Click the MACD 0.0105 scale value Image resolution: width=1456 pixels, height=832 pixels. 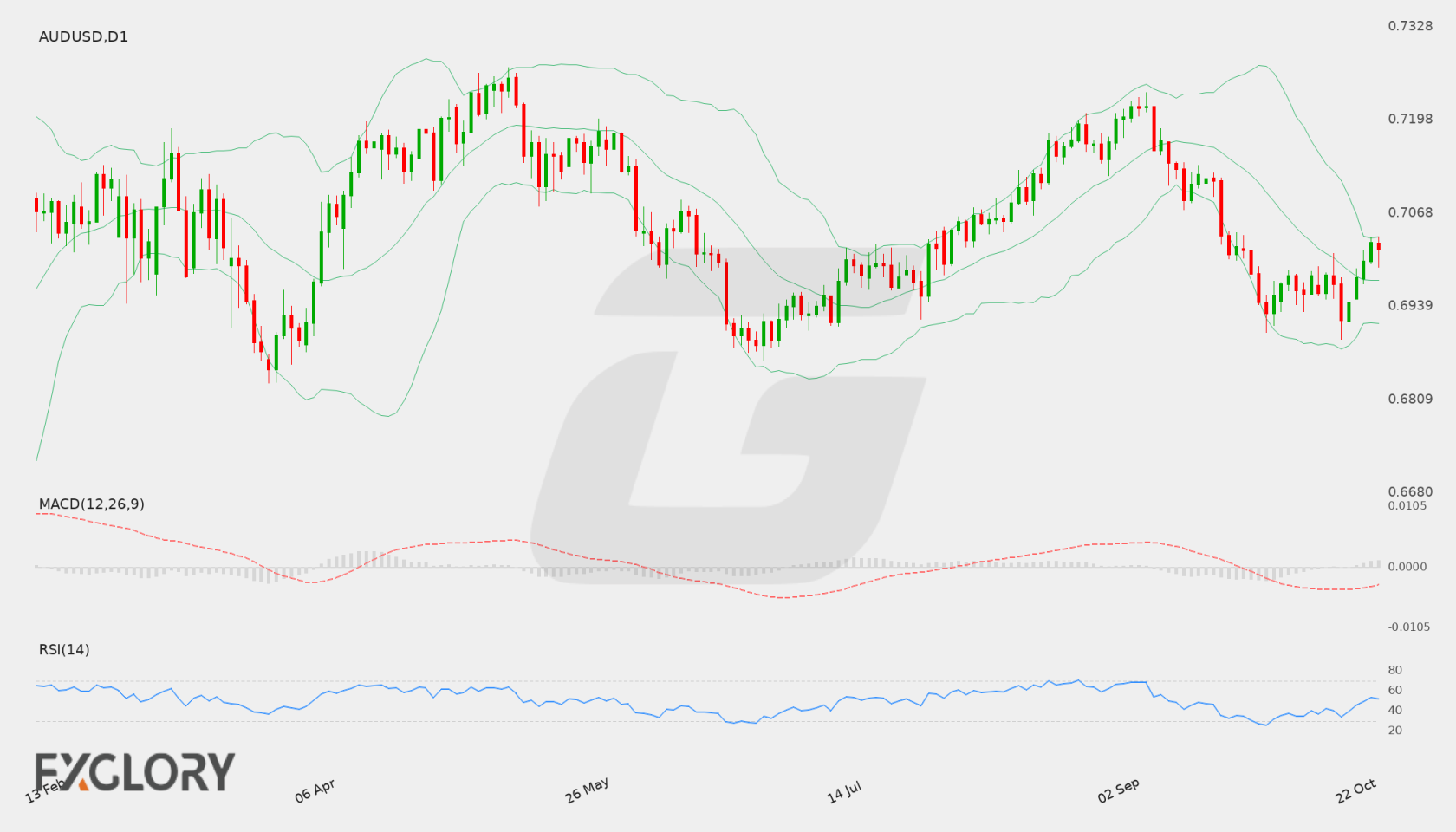coord(1407,505)
